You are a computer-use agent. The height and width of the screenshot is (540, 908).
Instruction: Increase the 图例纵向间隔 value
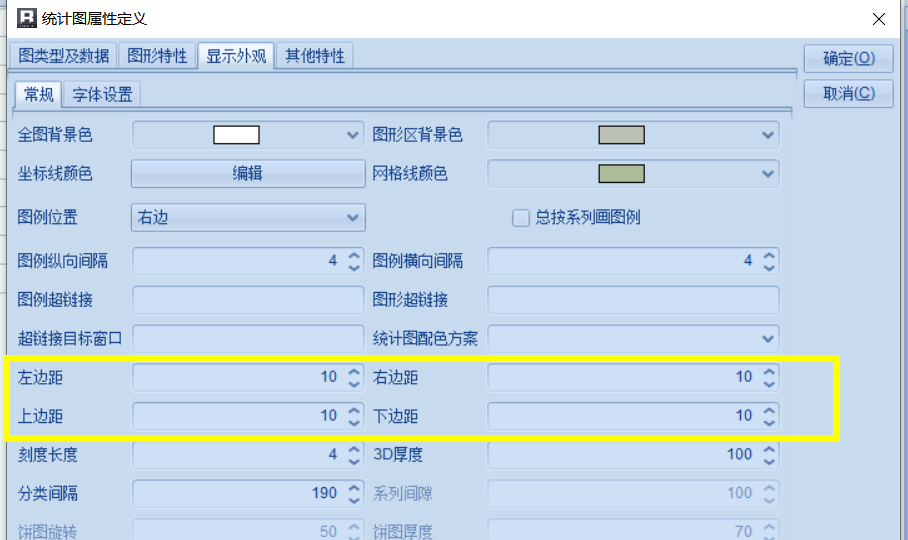click(x=354, y=255)
